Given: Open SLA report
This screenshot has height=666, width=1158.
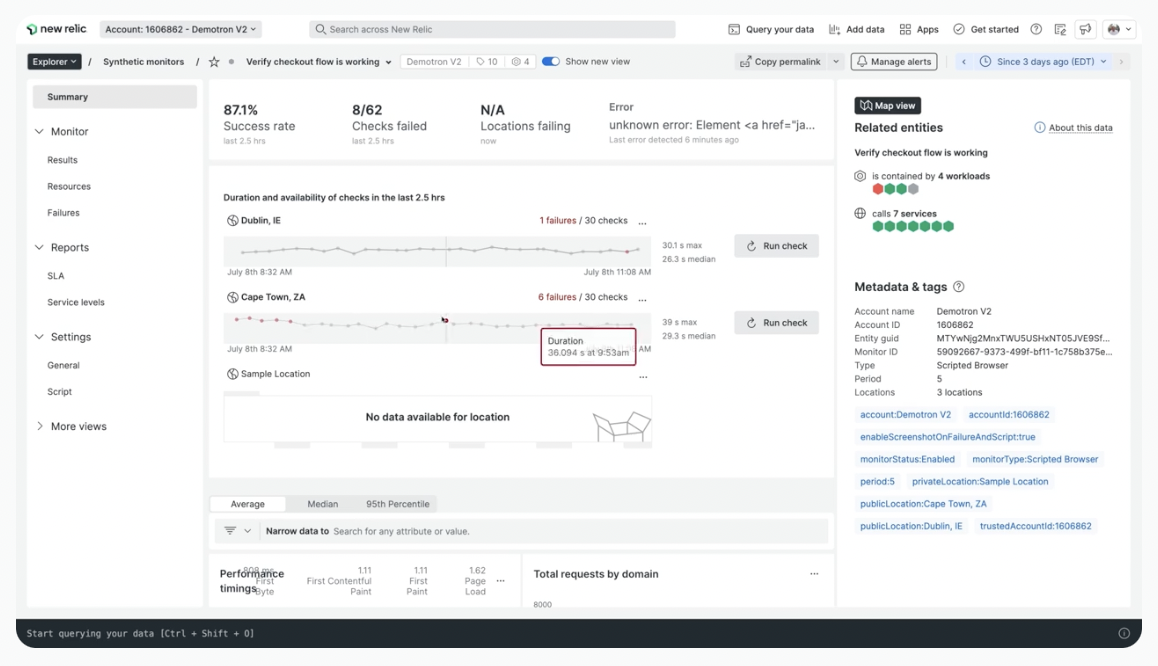Looking at the screenshot, I should (55, 276).
